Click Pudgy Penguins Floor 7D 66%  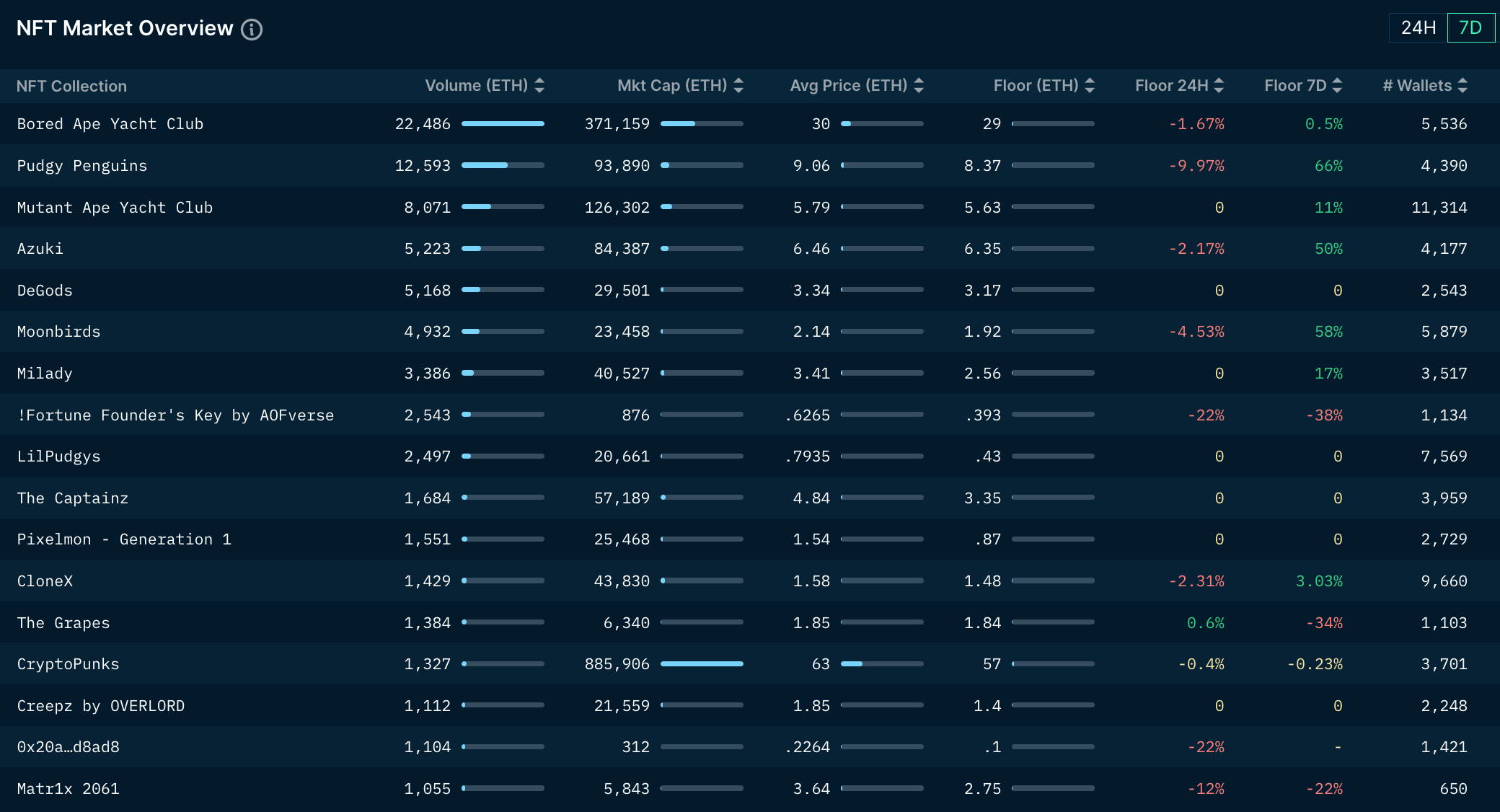point(1328,166)
